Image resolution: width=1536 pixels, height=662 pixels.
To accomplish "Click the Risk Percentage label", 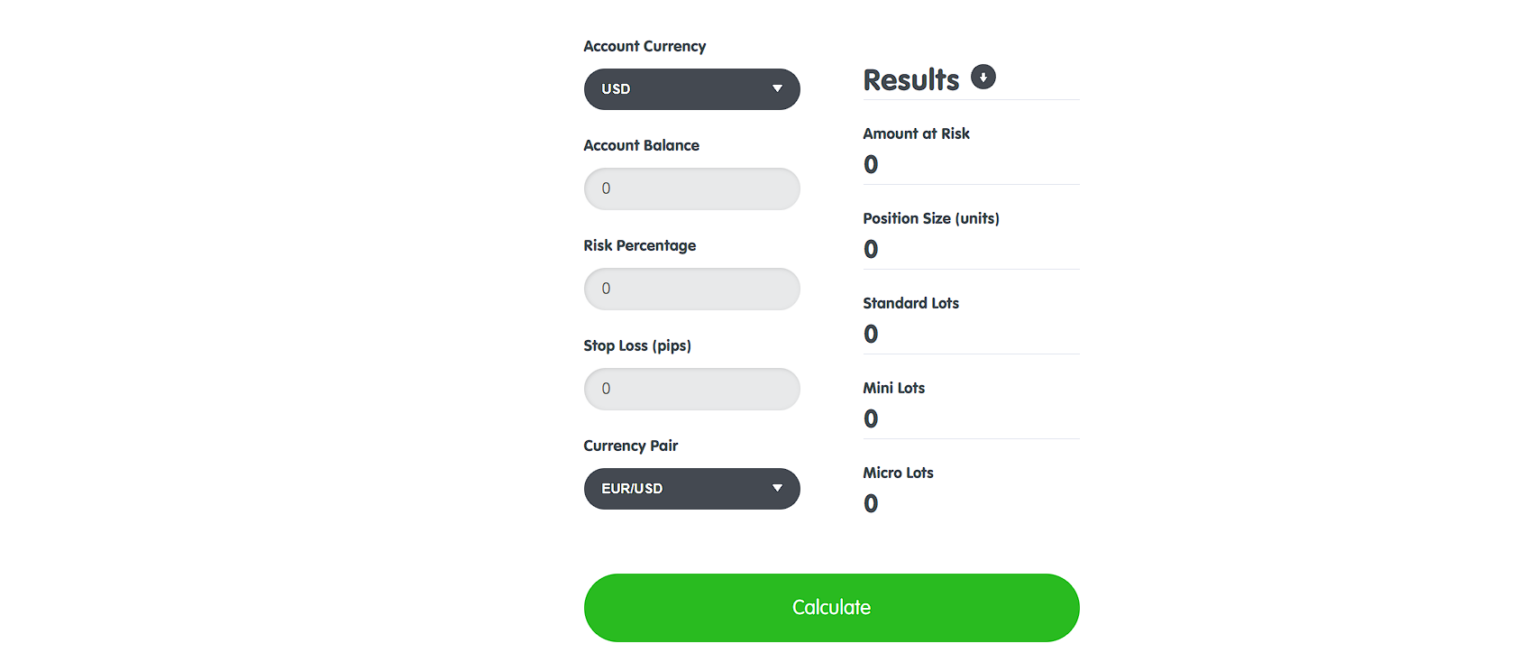I will click(639, 245).
